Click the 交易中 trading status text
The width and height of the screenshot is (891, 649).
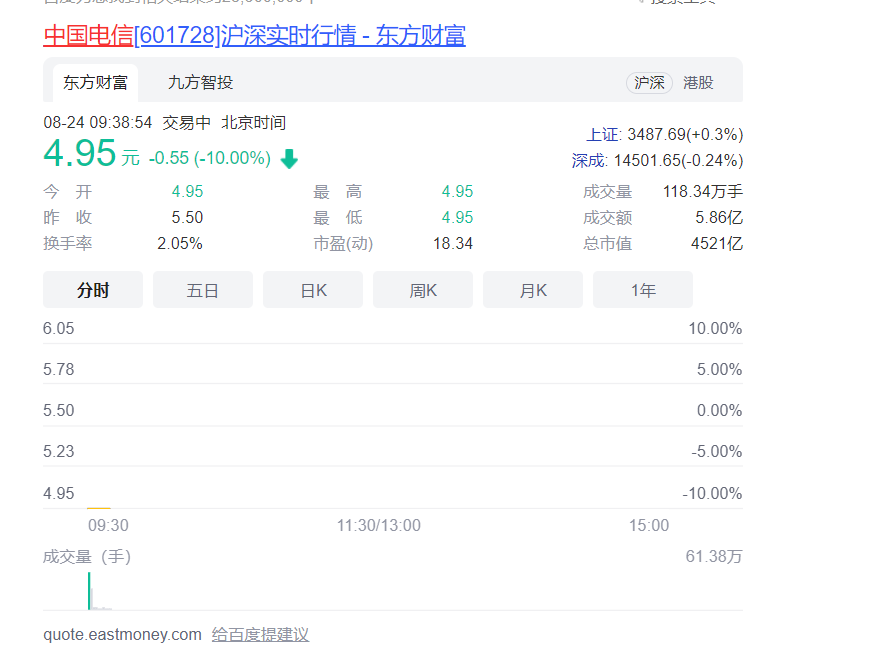tap(186, 123)
